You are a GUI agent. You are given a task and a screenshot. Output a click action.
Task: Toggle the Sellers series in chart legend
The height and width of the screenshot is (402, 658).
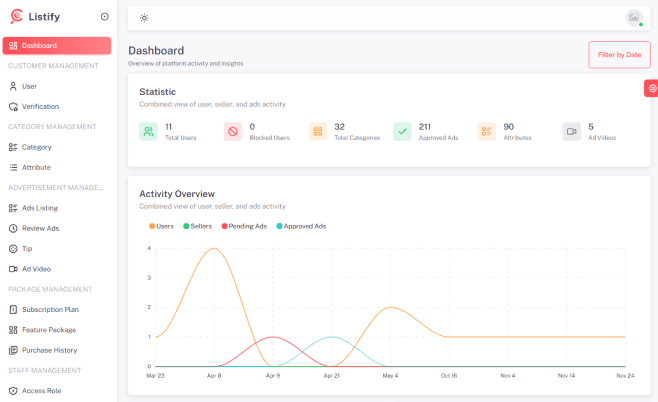point(197,226)
